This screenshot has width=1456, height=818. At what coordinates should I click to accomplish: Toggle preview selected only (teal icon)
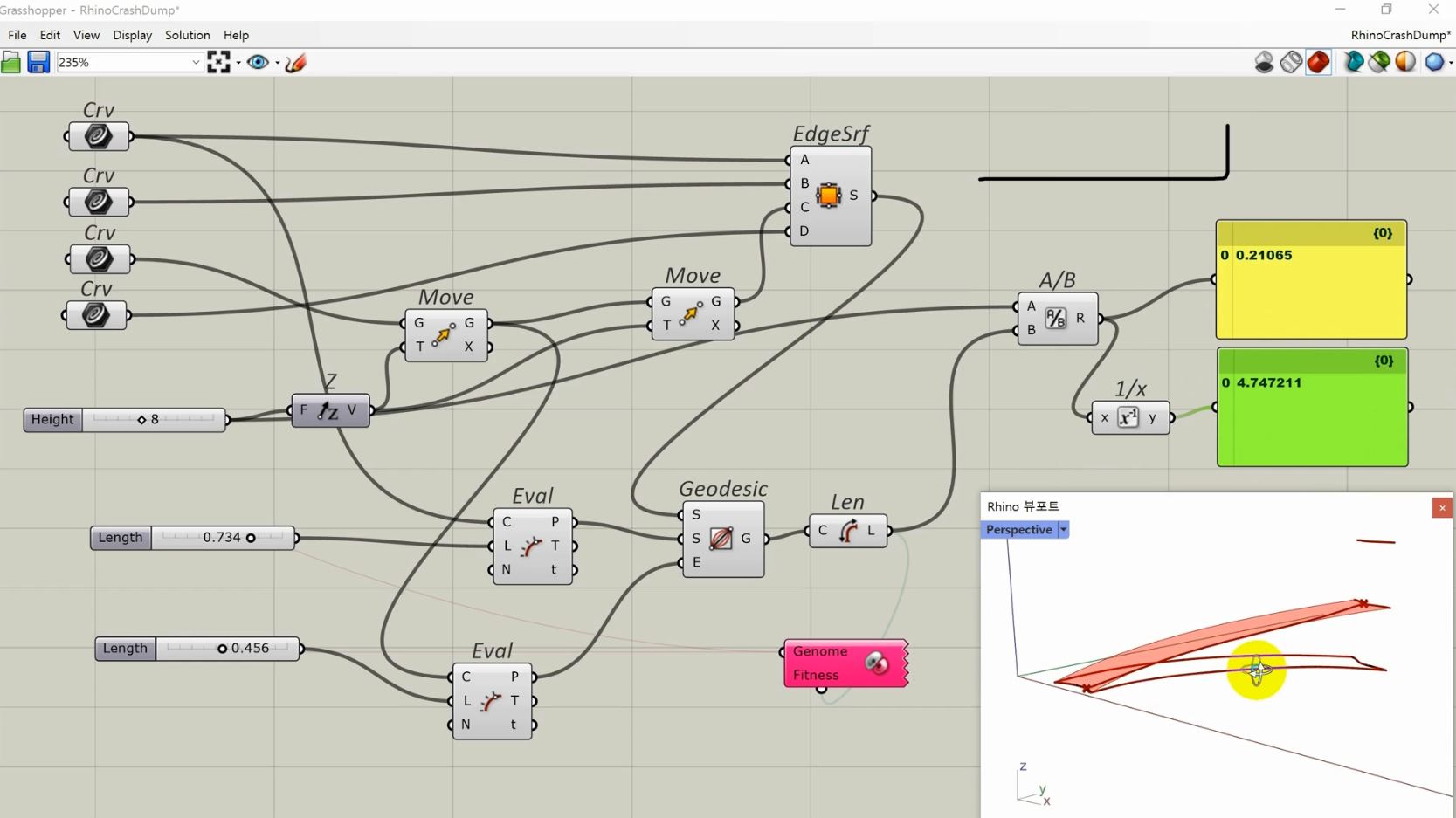[1354, 62]
